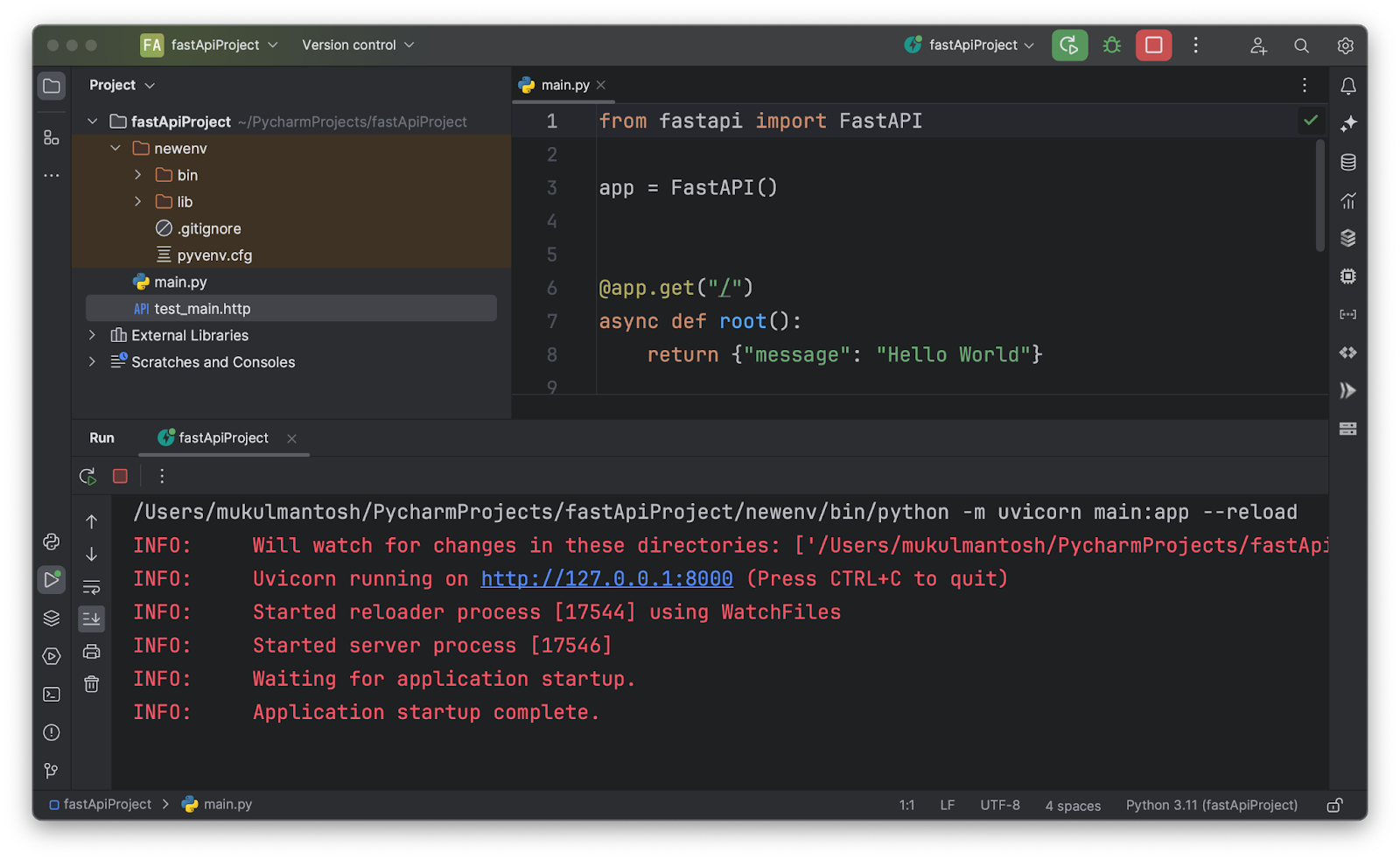Toggle soft-wrap in Run console
The height and width of the screenshot is (860, 1400).
92,587
